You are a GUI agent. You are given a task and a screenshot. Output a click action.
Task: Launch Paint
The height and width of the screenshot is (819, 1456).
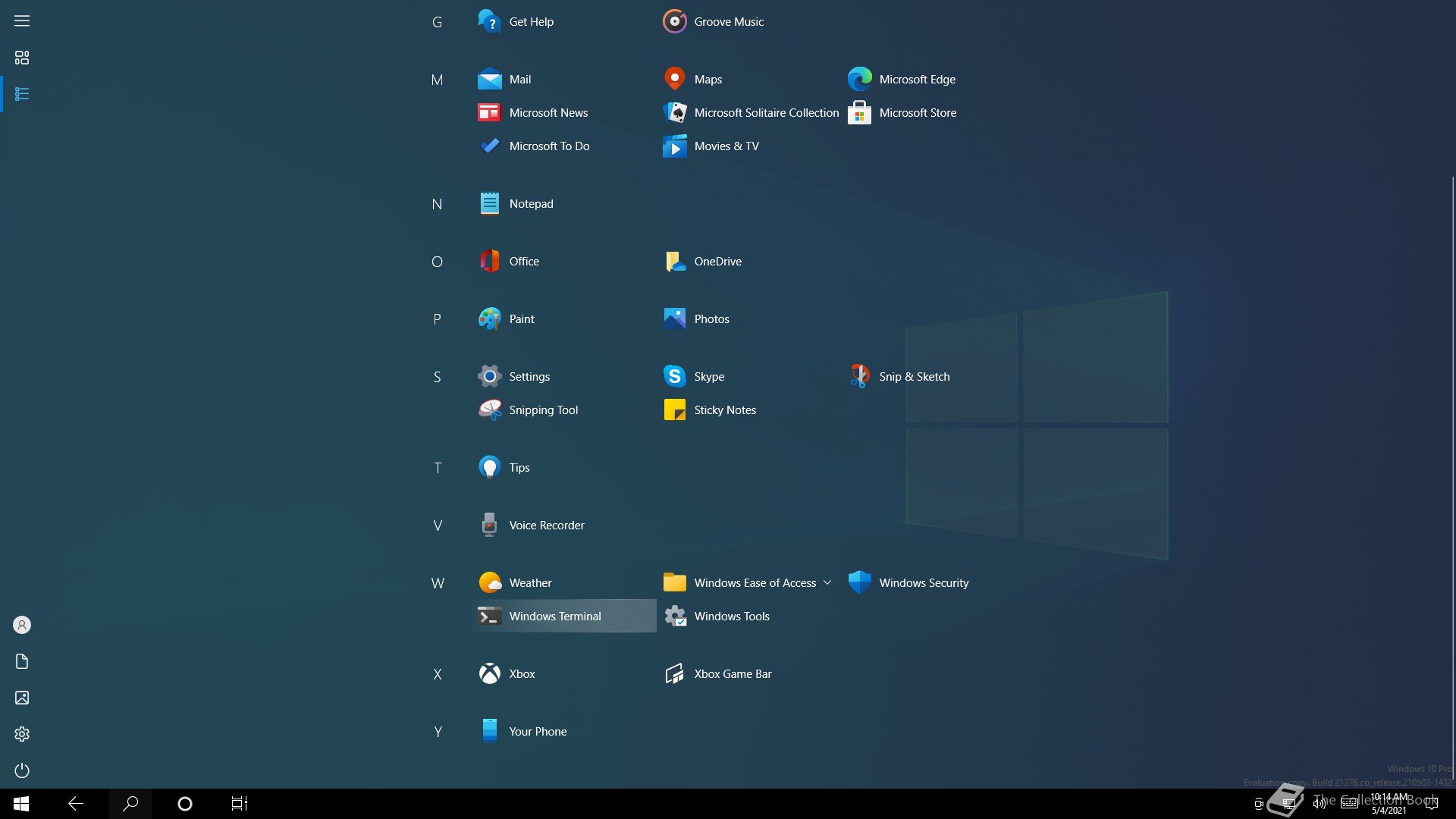pos(563,318)
